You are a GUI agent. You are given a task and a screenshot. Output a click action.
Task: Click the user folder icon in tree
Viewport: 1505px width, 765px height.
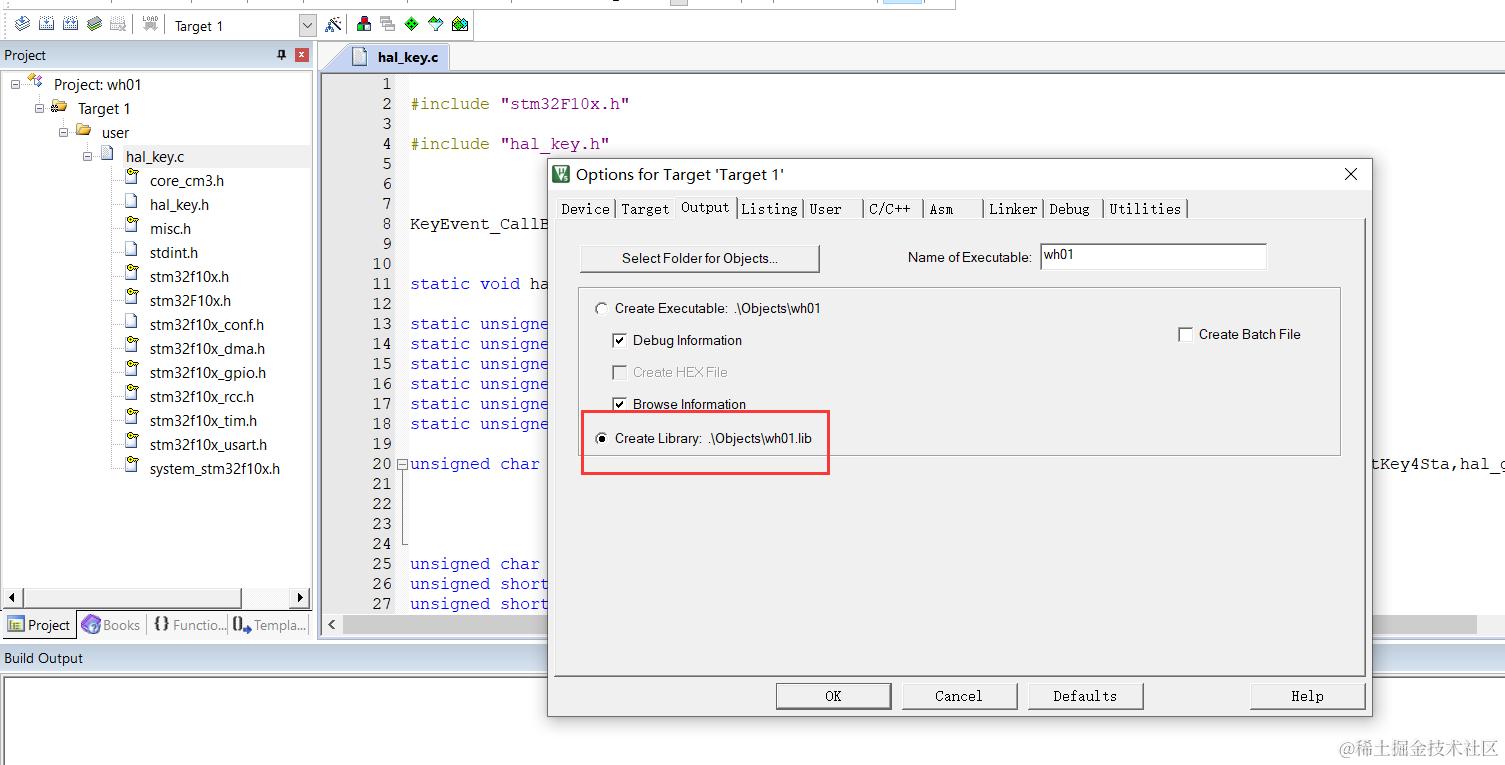pyautogui.click(x=84, y=131)
